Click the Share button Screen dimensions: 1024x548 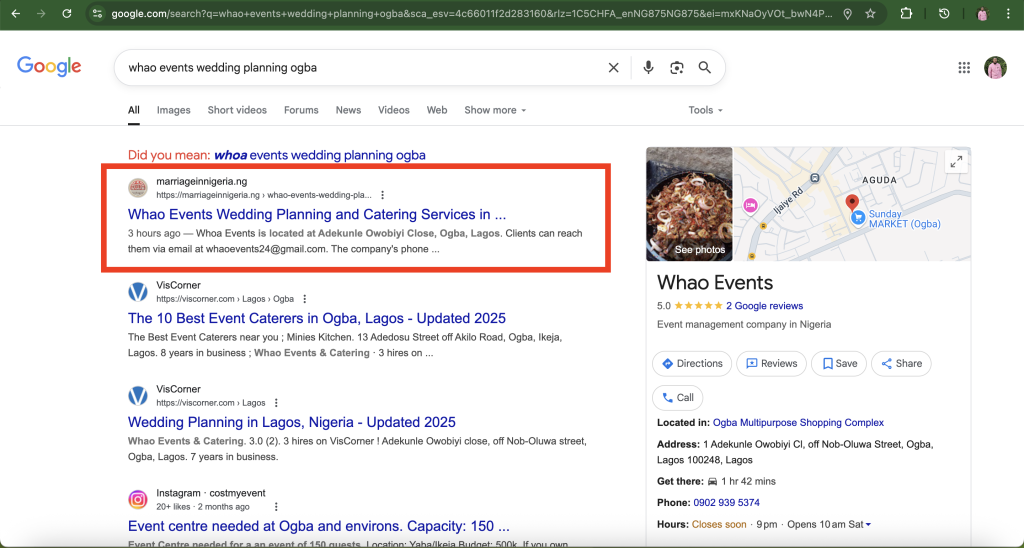(901, 364)
